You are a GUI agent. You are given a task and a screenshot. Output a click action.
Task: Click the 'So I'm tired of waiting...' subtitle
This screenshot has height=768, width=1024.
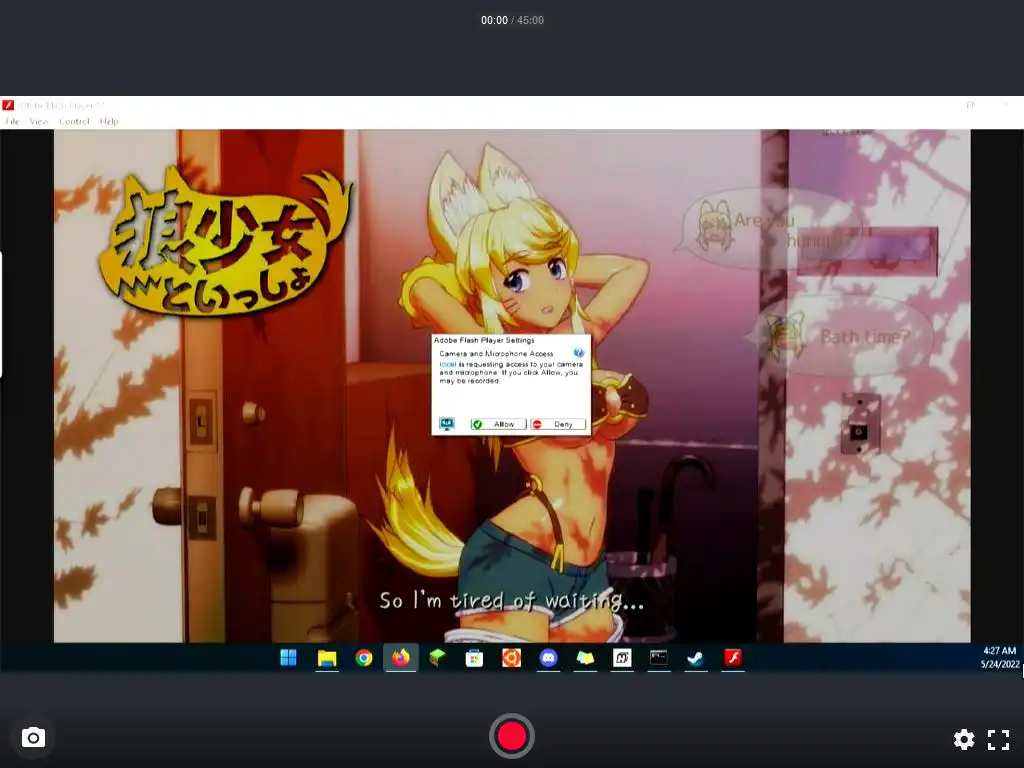(511, 600)
